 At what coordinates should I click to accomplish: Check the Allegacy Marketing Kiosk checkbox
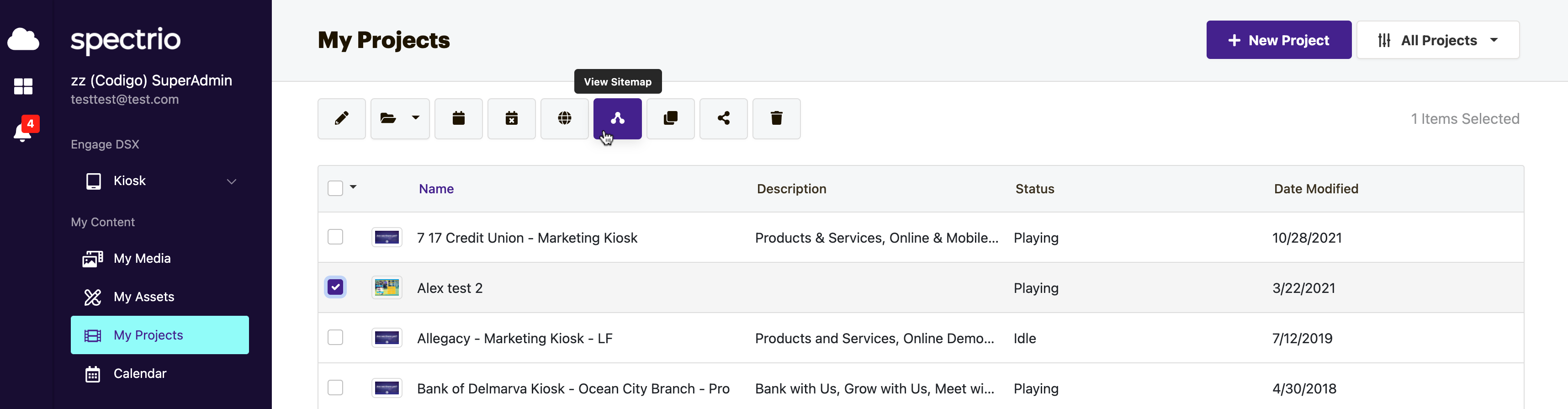pos(335,337)
